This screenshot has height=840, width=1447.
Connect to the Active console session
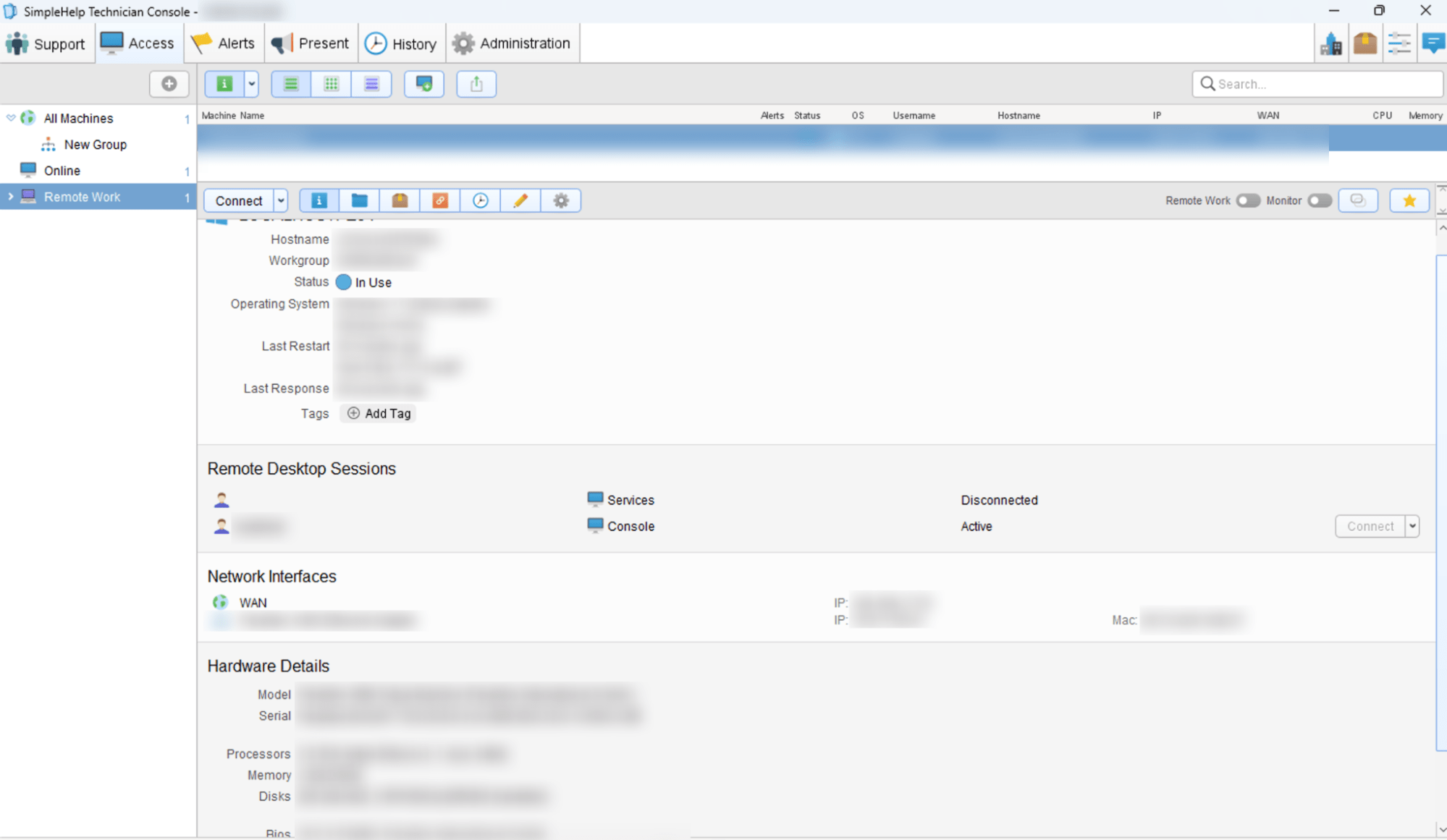click(1372, 526)
